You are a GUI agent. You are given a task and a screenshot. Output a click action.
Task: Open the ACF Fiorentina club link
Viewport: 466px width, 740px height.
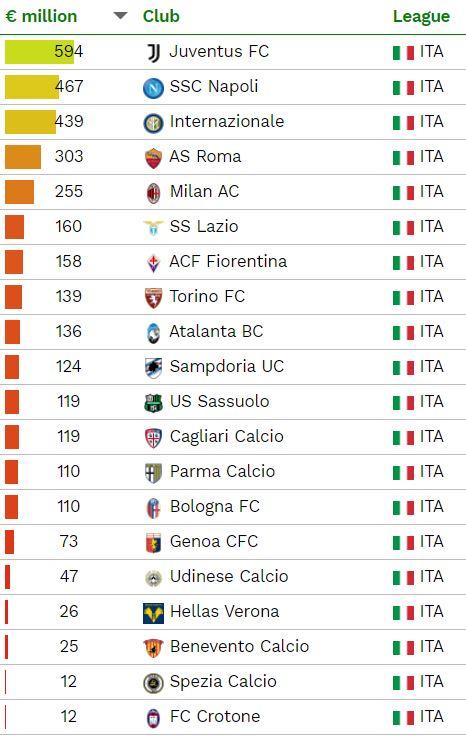(229, 261)
